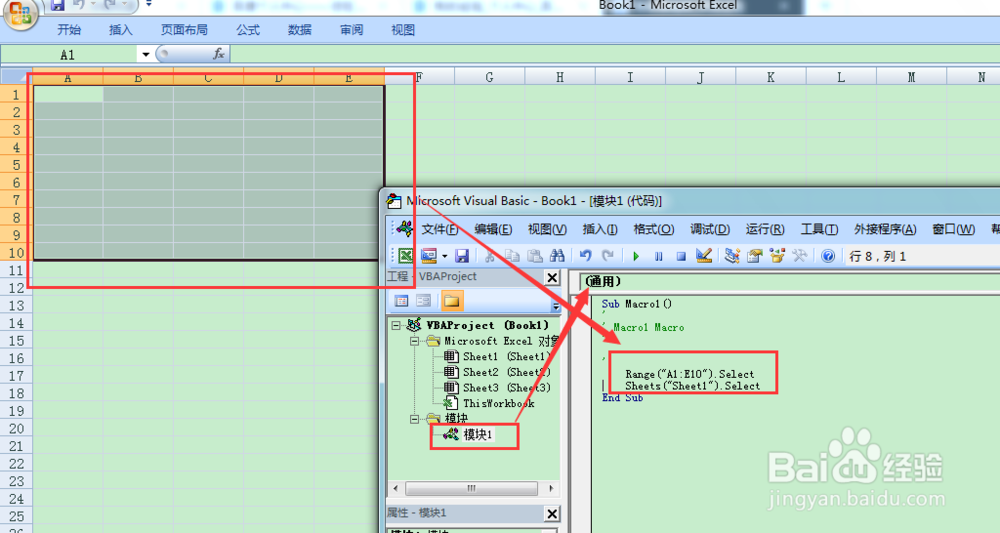The image size is (1000, 533).
Task: Select column G header
Action: [x=489, y=77]
